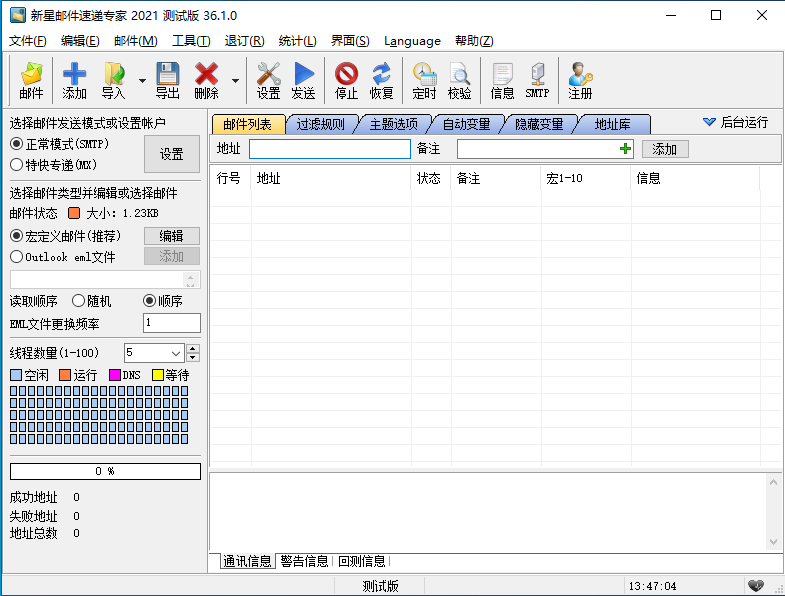Viewport: 785px width, 596px height.
Task: Choose 随机 (Random) reading order
Action: pos(79,301)
